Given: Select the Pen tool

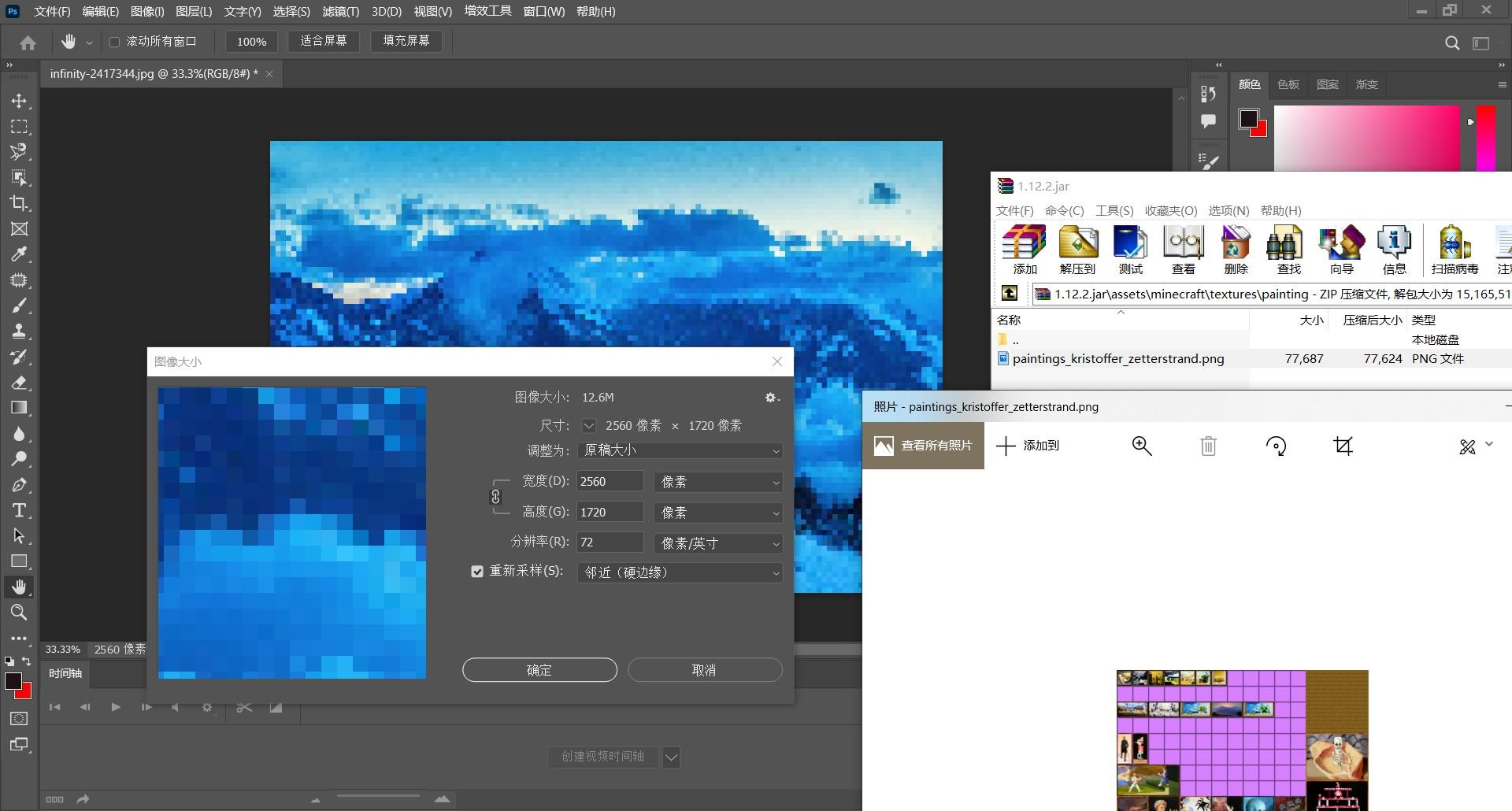Looking at the screenshot, I should click(20, 485).
